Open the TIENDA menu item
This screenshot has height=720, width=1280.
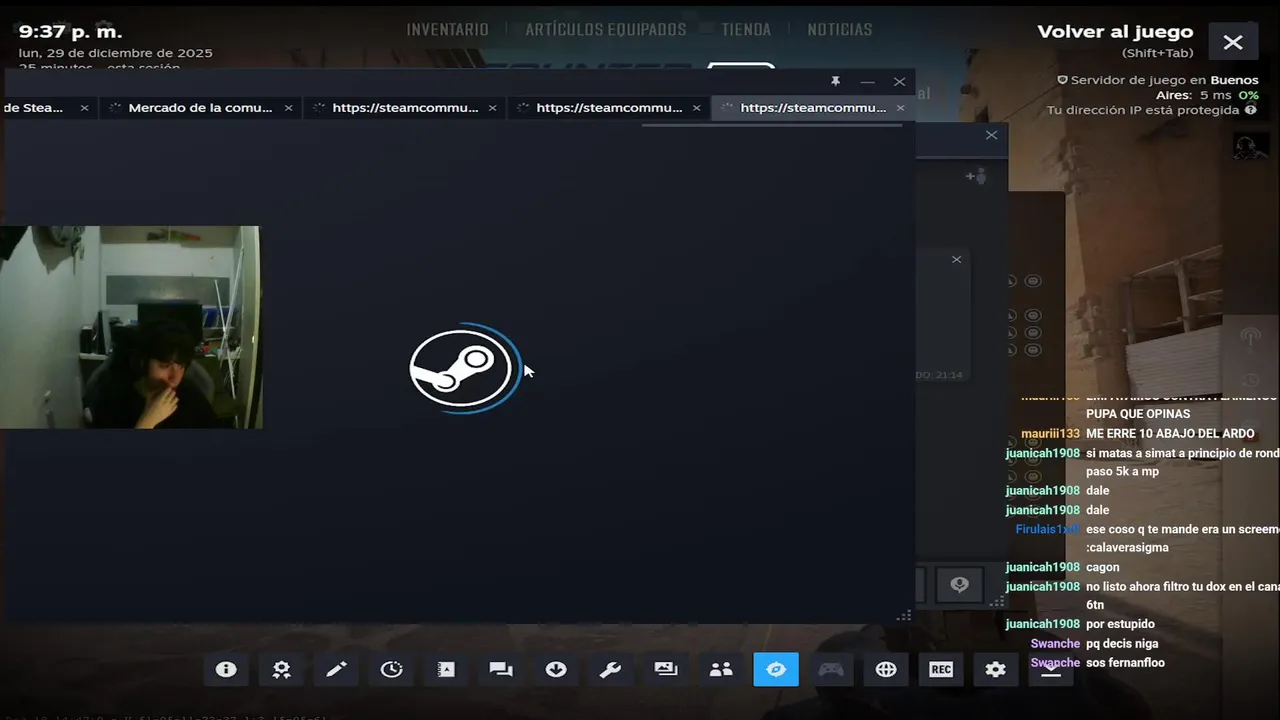[x=746, y=30]
